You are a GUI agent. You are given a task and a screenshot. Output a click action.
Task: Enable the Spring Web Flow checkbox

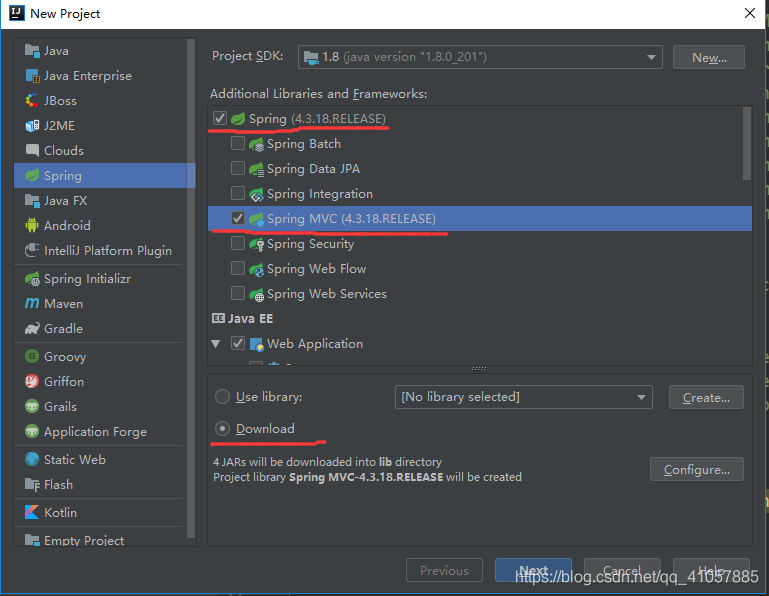(238, 268)
